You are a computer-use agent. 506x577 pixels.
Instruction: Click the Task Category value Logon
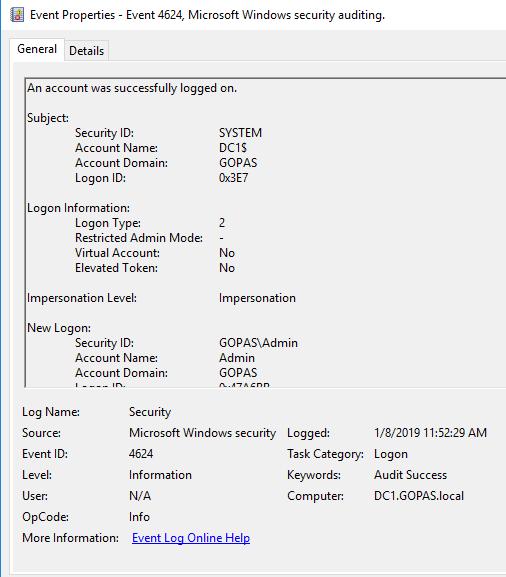[391, 454]
